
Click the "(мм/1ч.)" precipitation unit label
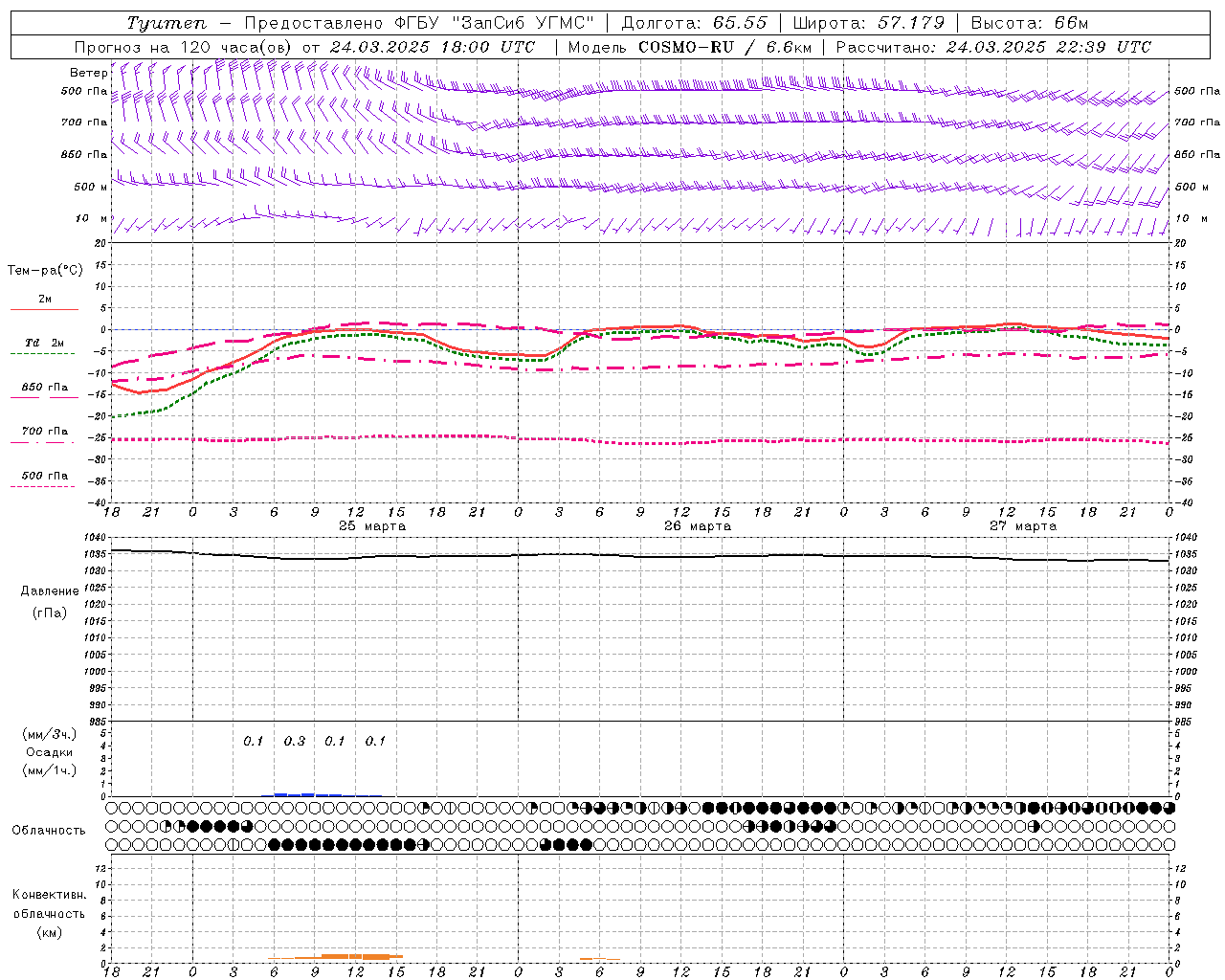tap(49, 770)
